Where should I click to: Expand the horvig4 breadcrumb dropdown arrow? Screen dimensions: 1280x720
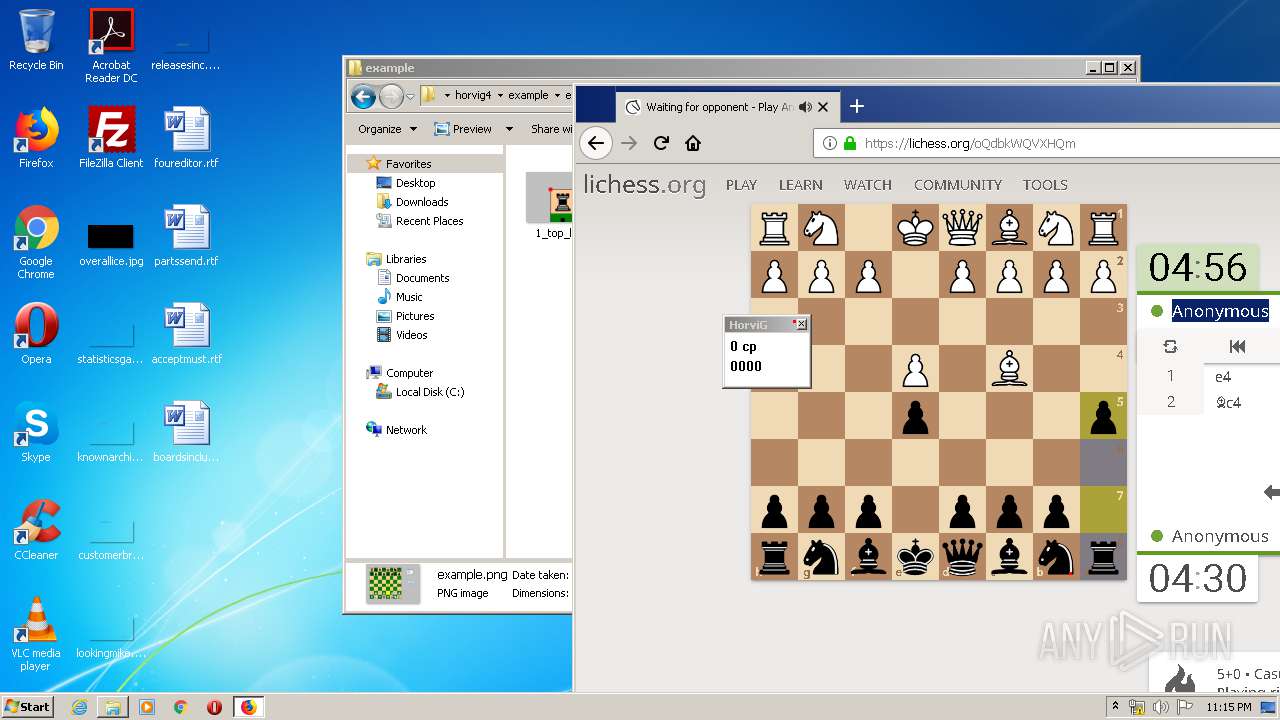click(500, 96)
